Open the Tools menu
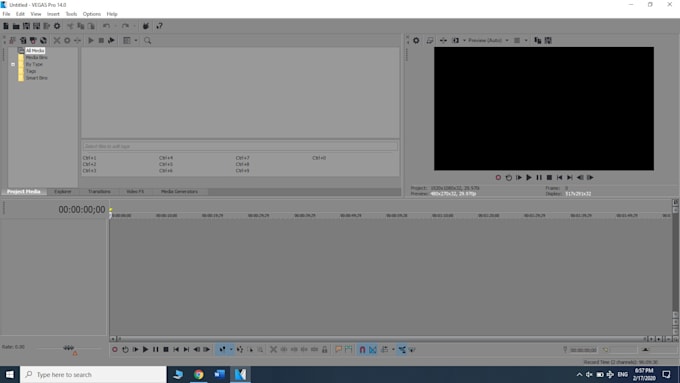The image size is (680, 383). pyautogui.click(x=71, y=14)
